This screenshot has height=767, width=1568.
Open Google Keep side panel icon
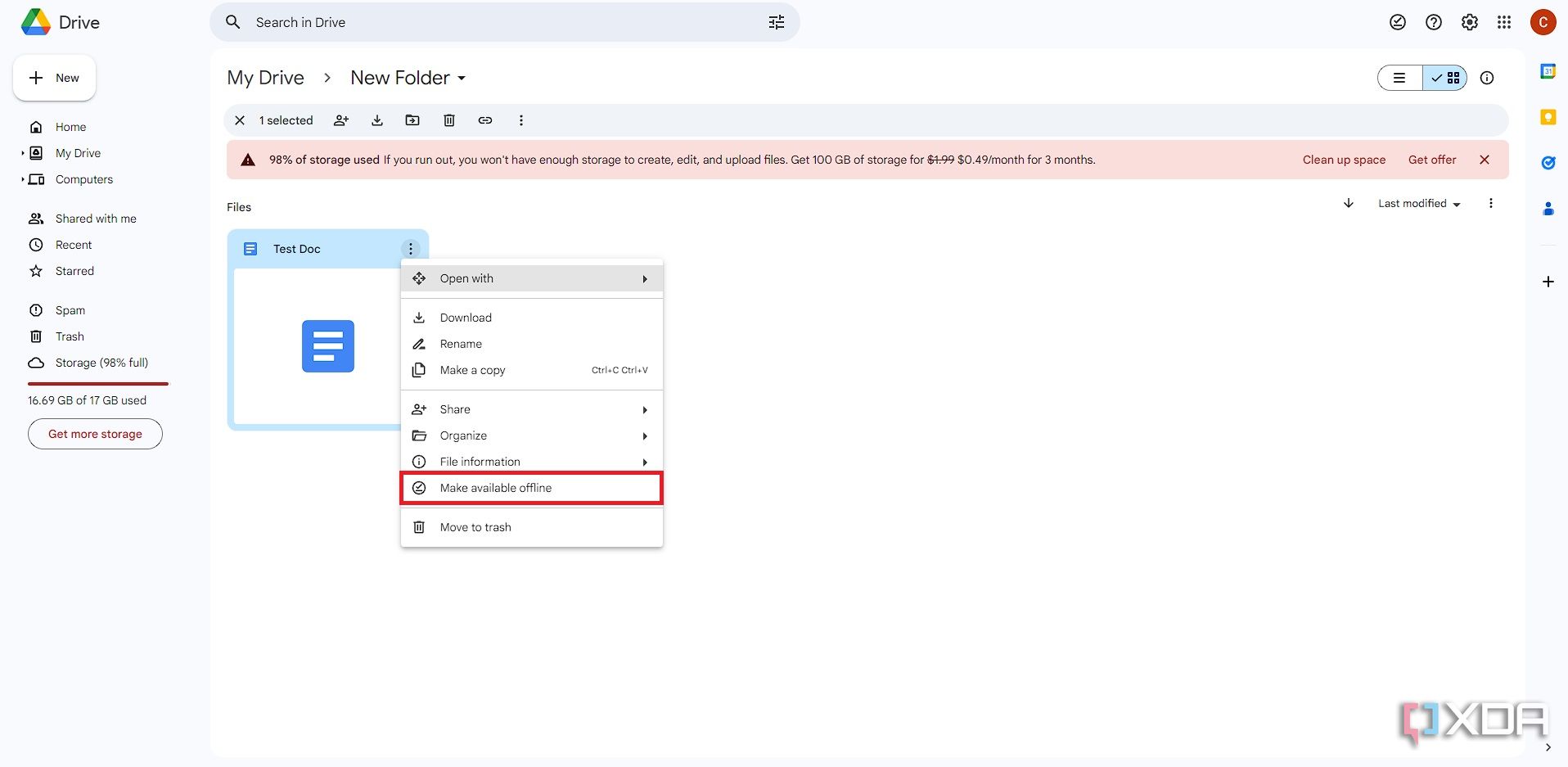[1548, 117]
